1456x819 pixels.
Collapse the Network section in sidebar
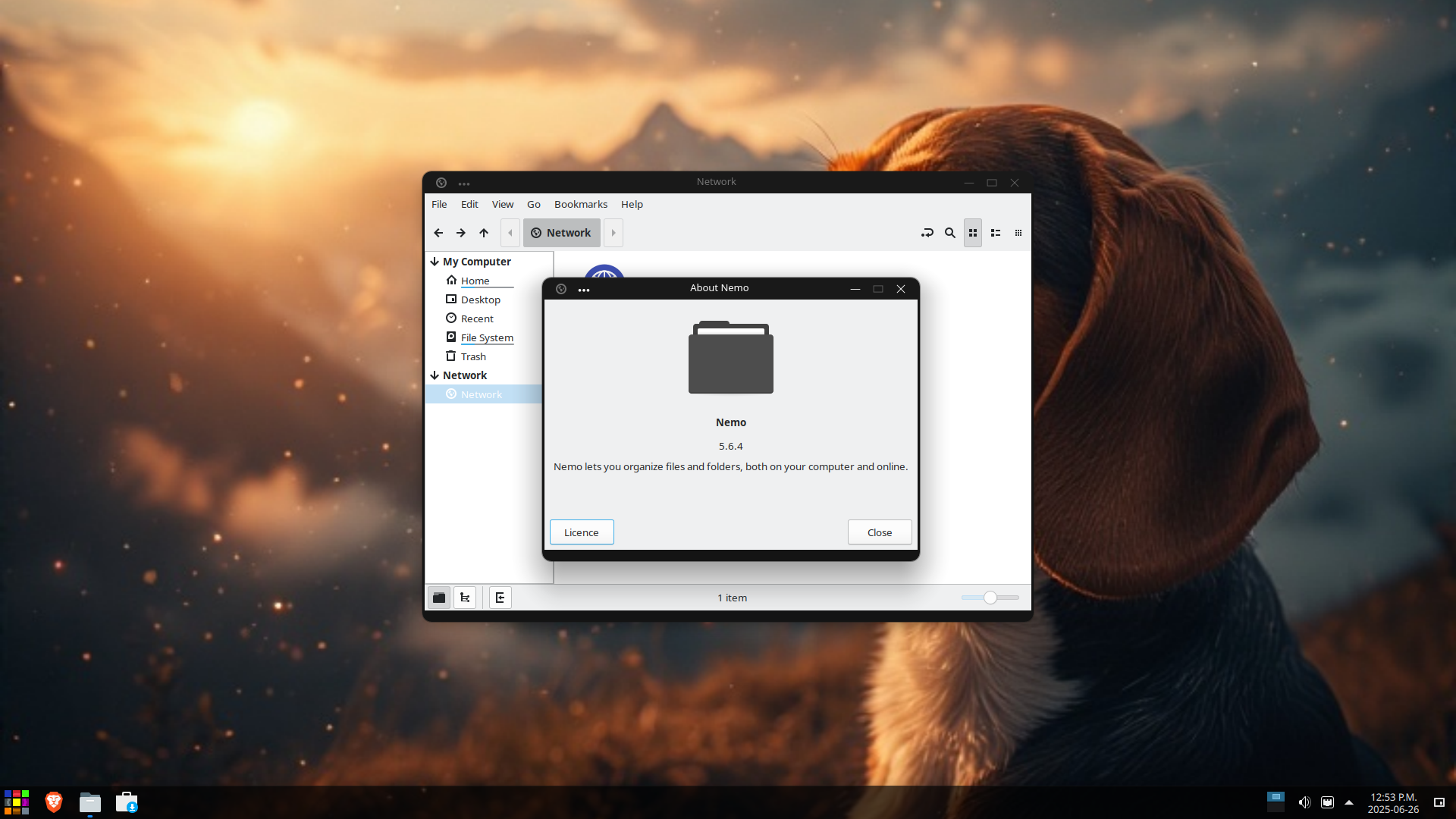435,375
